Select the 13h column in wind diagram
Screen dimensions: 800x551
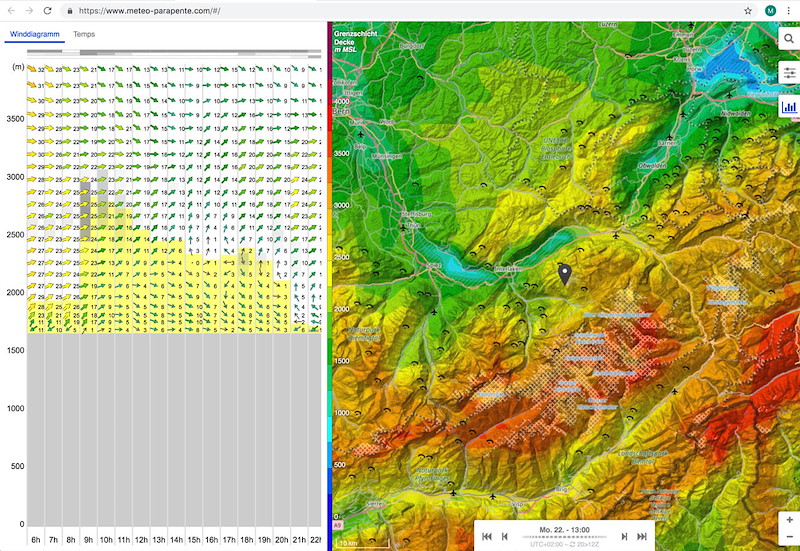[158, 539]
